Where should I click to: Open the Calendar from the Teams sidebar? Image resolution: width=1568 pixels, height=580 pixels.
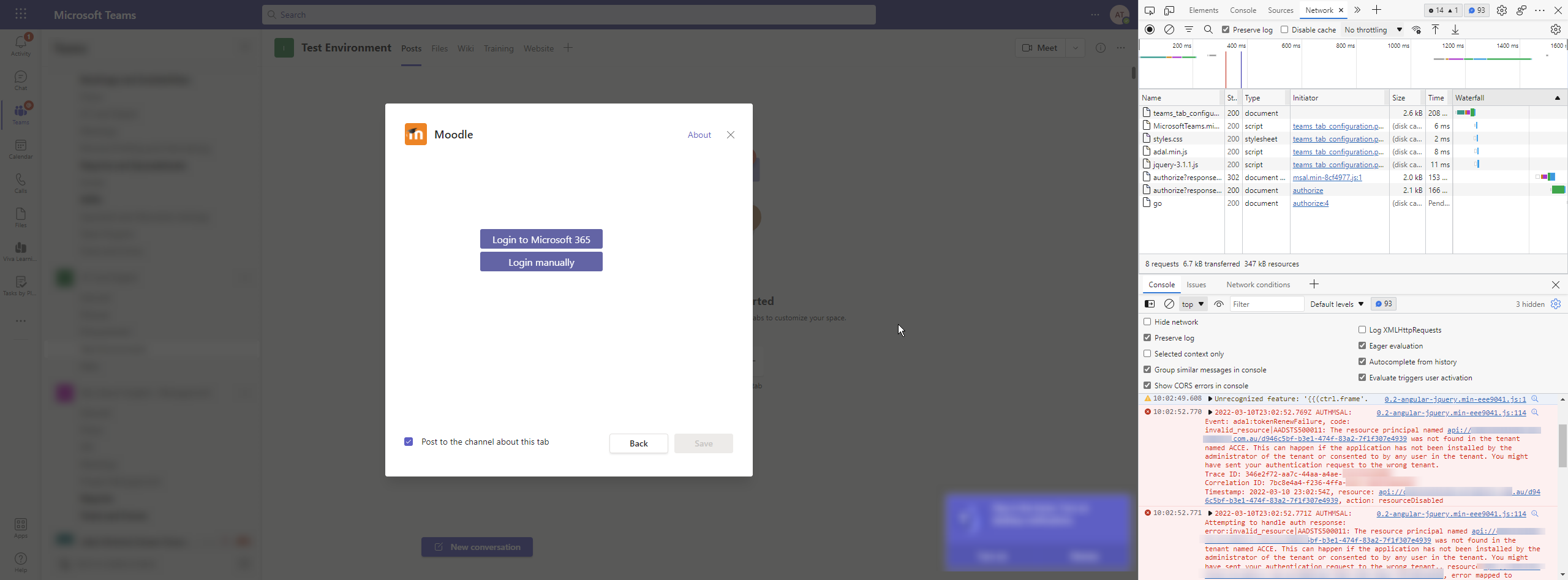pos(20,149)
